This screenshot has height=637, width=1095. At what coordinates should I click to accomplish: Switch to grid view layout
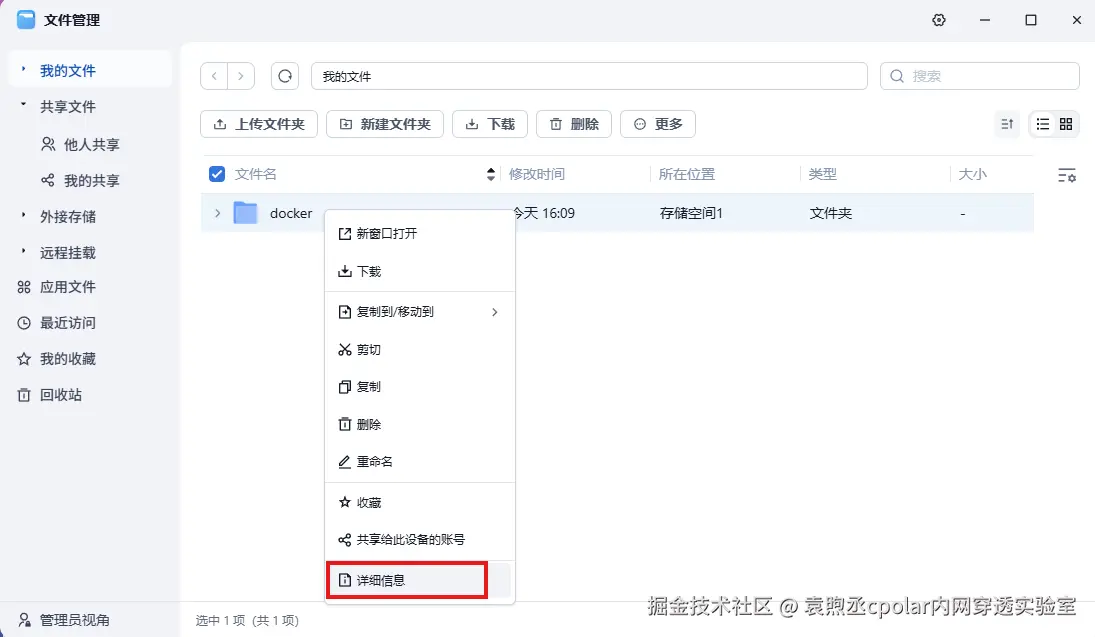click(1066, 124)
